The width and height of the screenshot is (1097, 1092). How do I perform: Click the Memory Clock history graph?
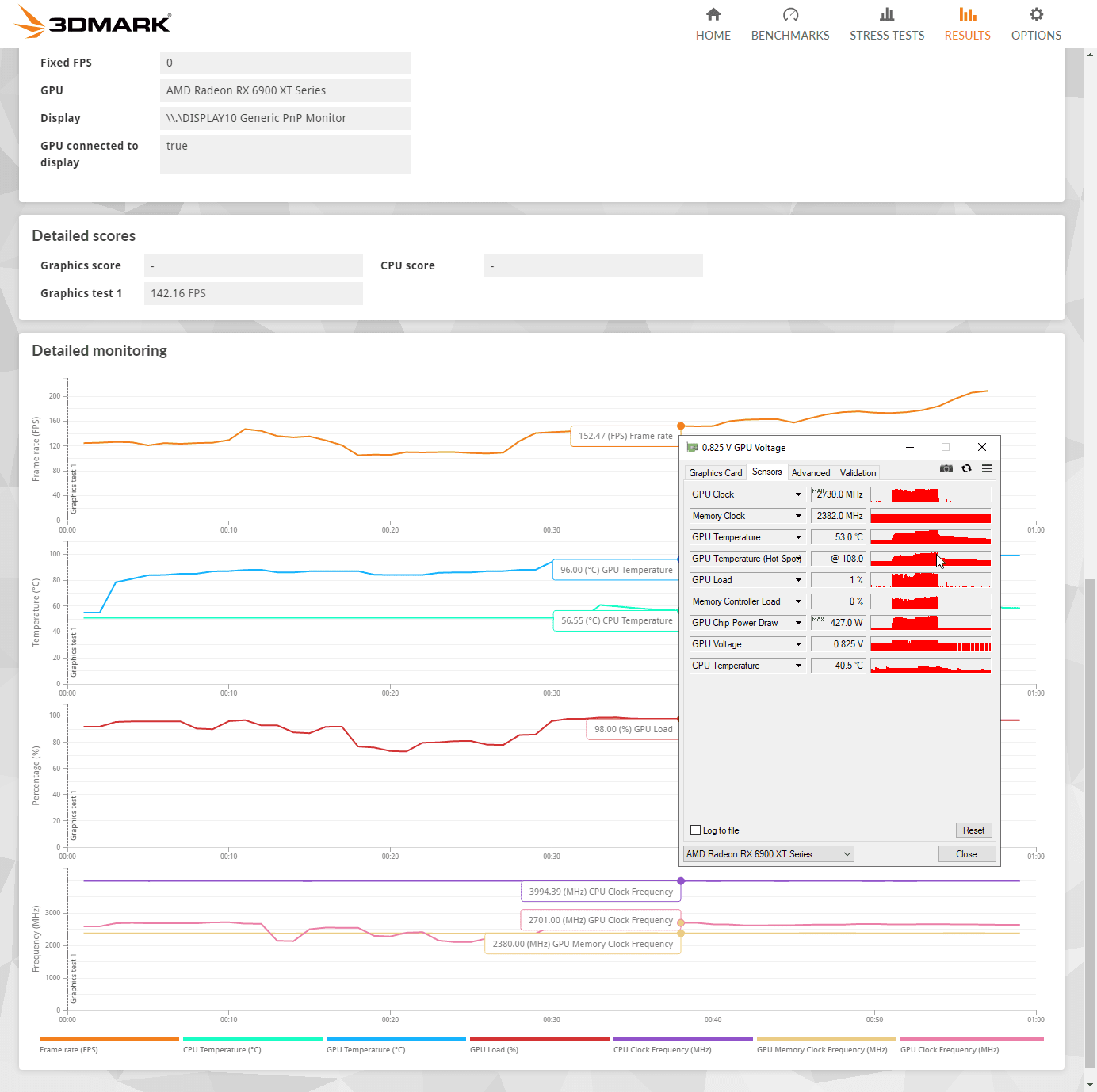point(931,516)
